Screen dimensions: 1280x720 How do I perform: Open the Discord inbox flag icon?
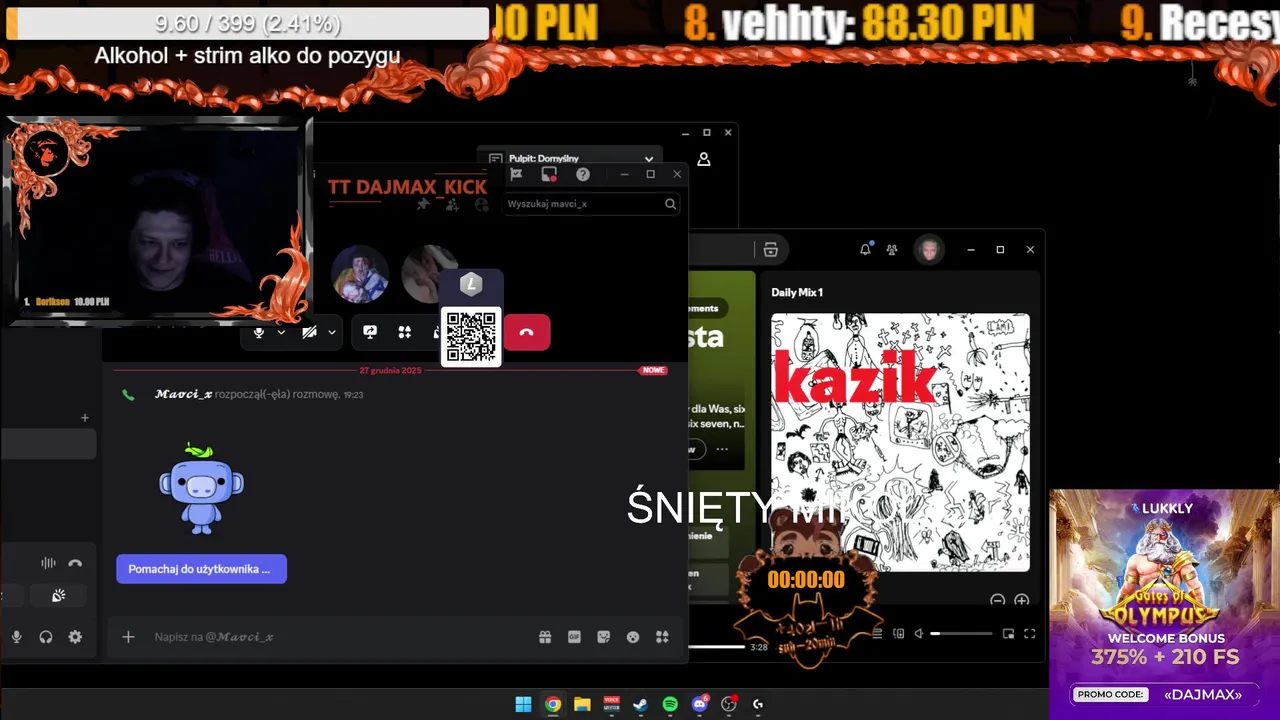516,174
